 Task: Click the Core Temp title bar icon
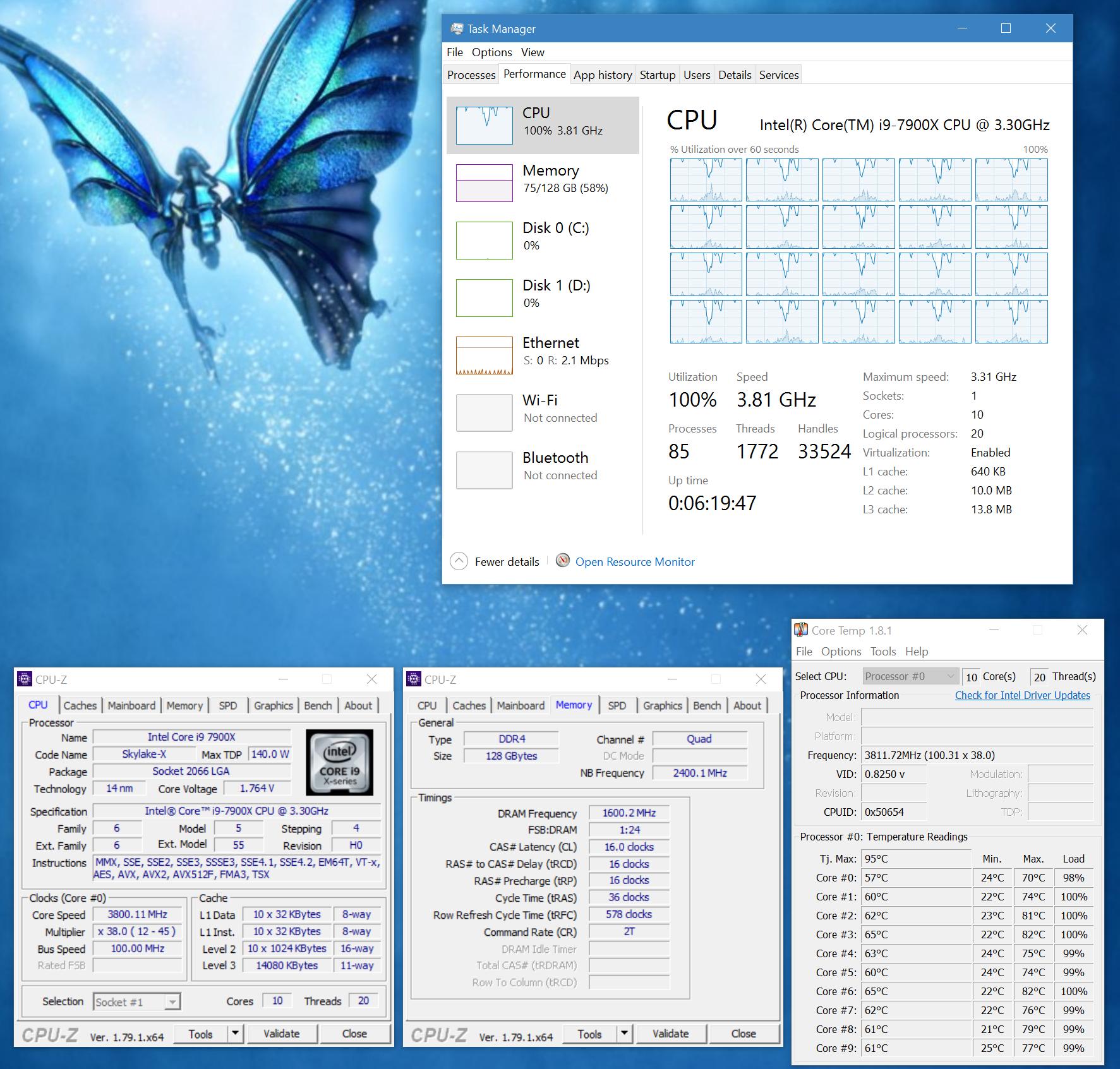click(x=801, y=630)
